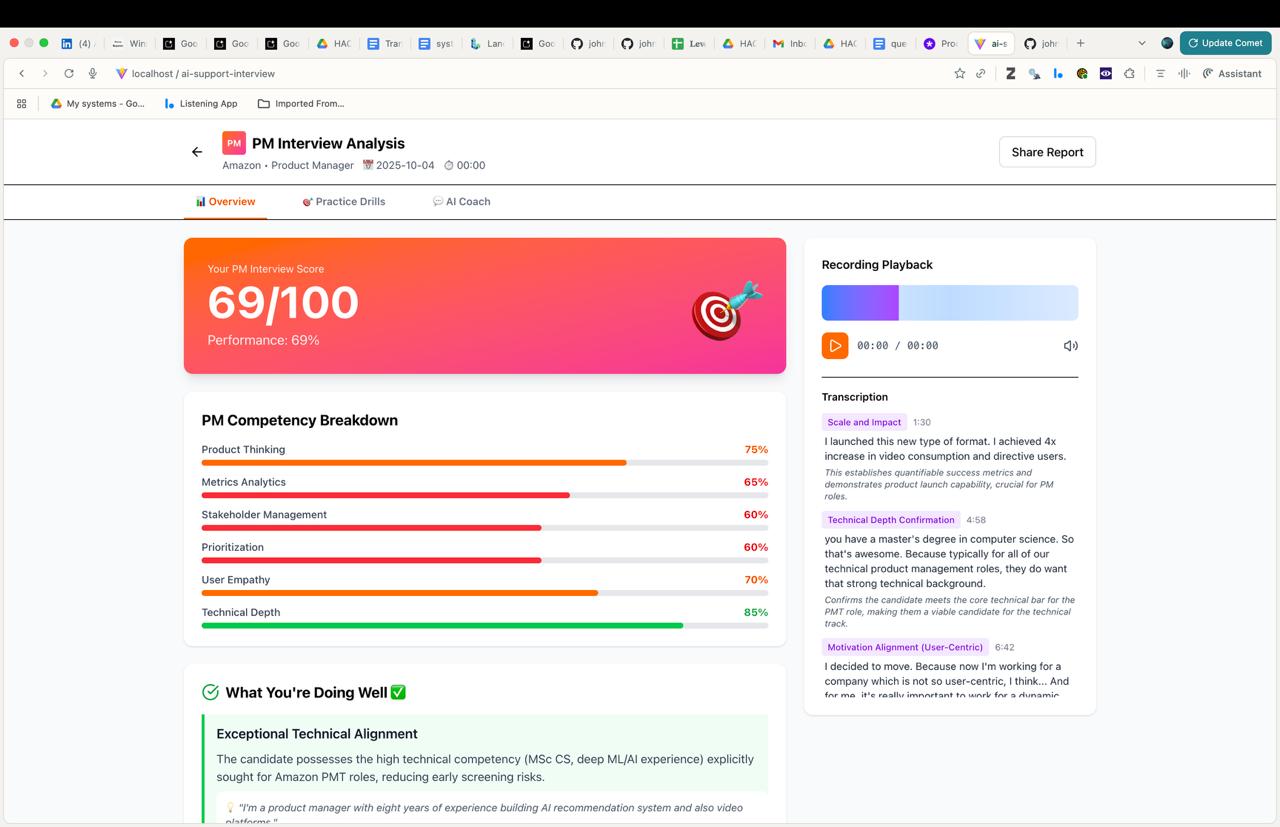Click the Exceptional Technical Alignment heading

[317, 733]
